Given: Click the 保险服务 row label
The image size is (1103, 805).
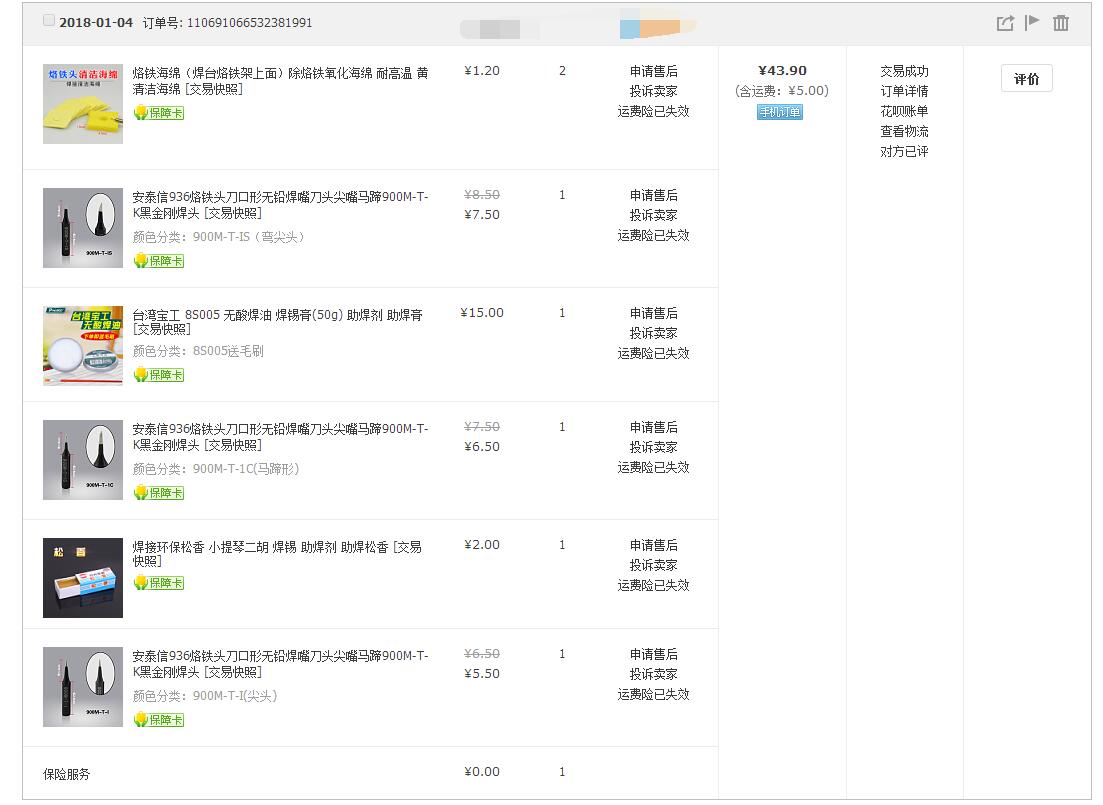Looking at the screenshot, I should coord(67,775).
